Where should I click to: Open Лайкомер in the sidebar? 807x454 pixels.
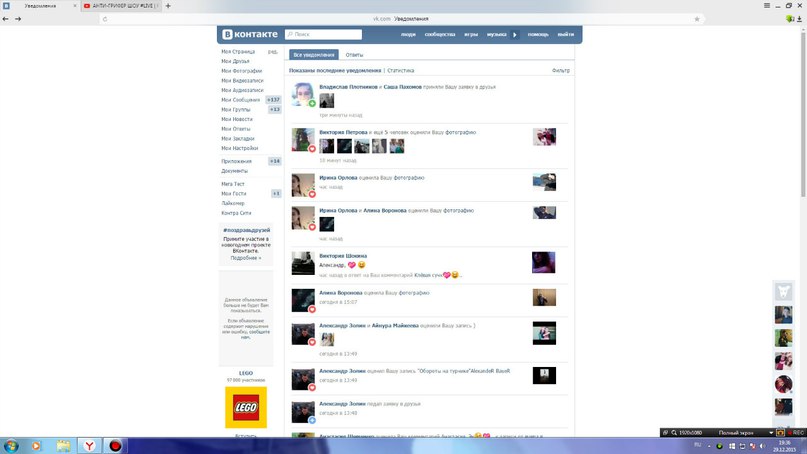tap(233, 203)
